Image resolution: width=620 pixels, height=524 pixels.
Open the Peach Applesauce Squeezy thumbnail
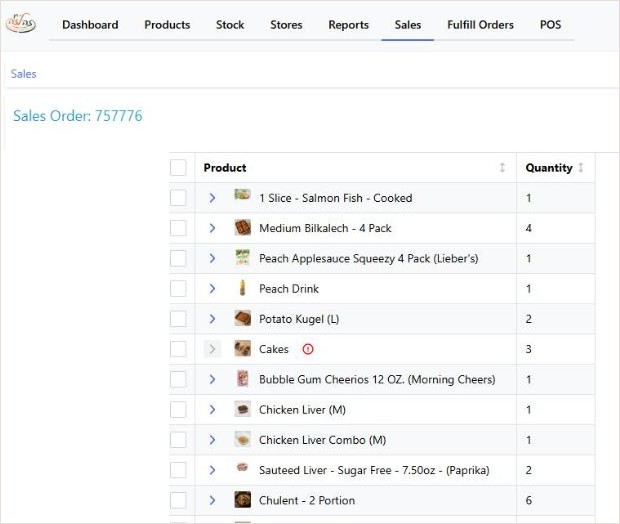tap(242, 257)
